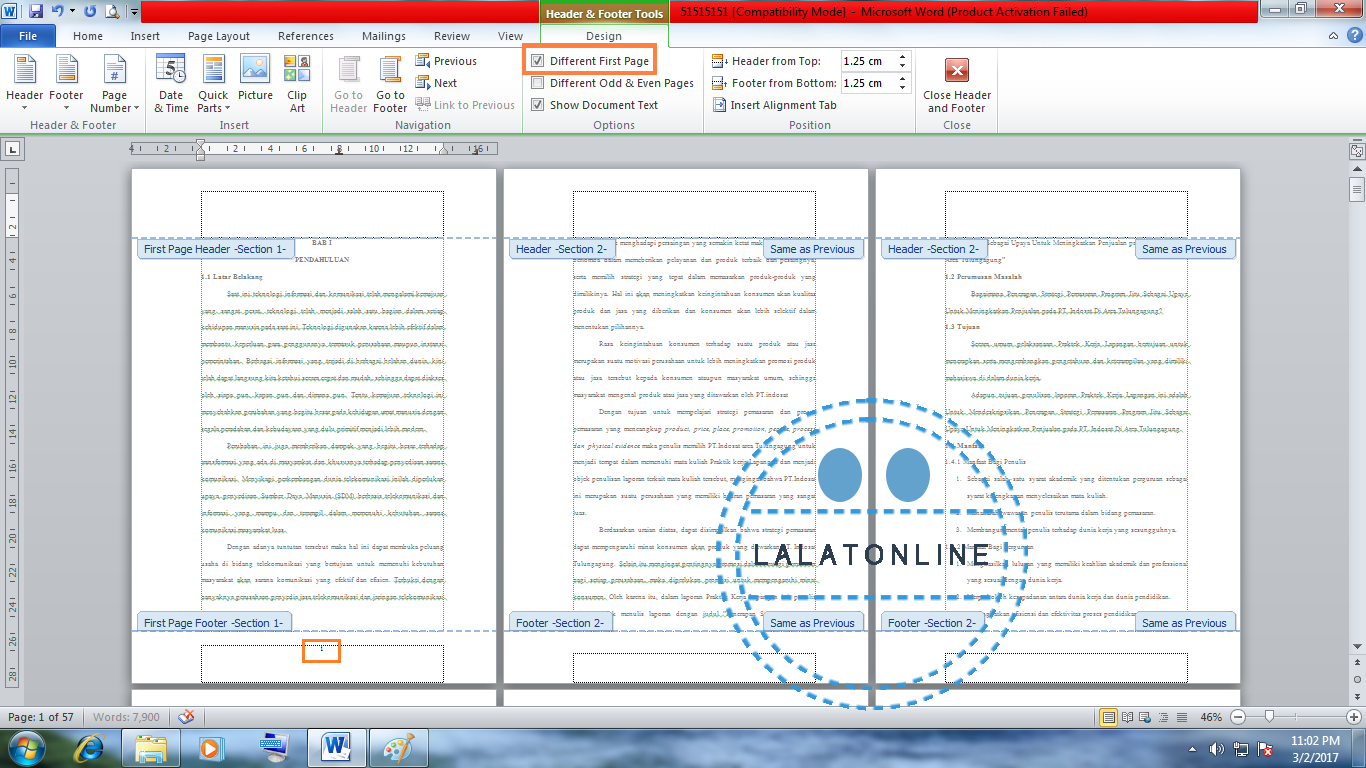Switch to the View tab

[x=510, y=36]
